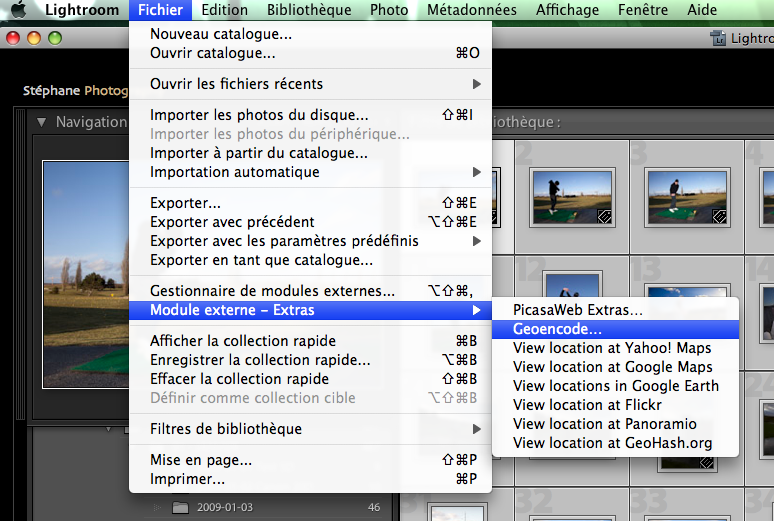Choose Effacer la collection rapide
This screenshot has width=774, height=521.
[x=310, y=379]
